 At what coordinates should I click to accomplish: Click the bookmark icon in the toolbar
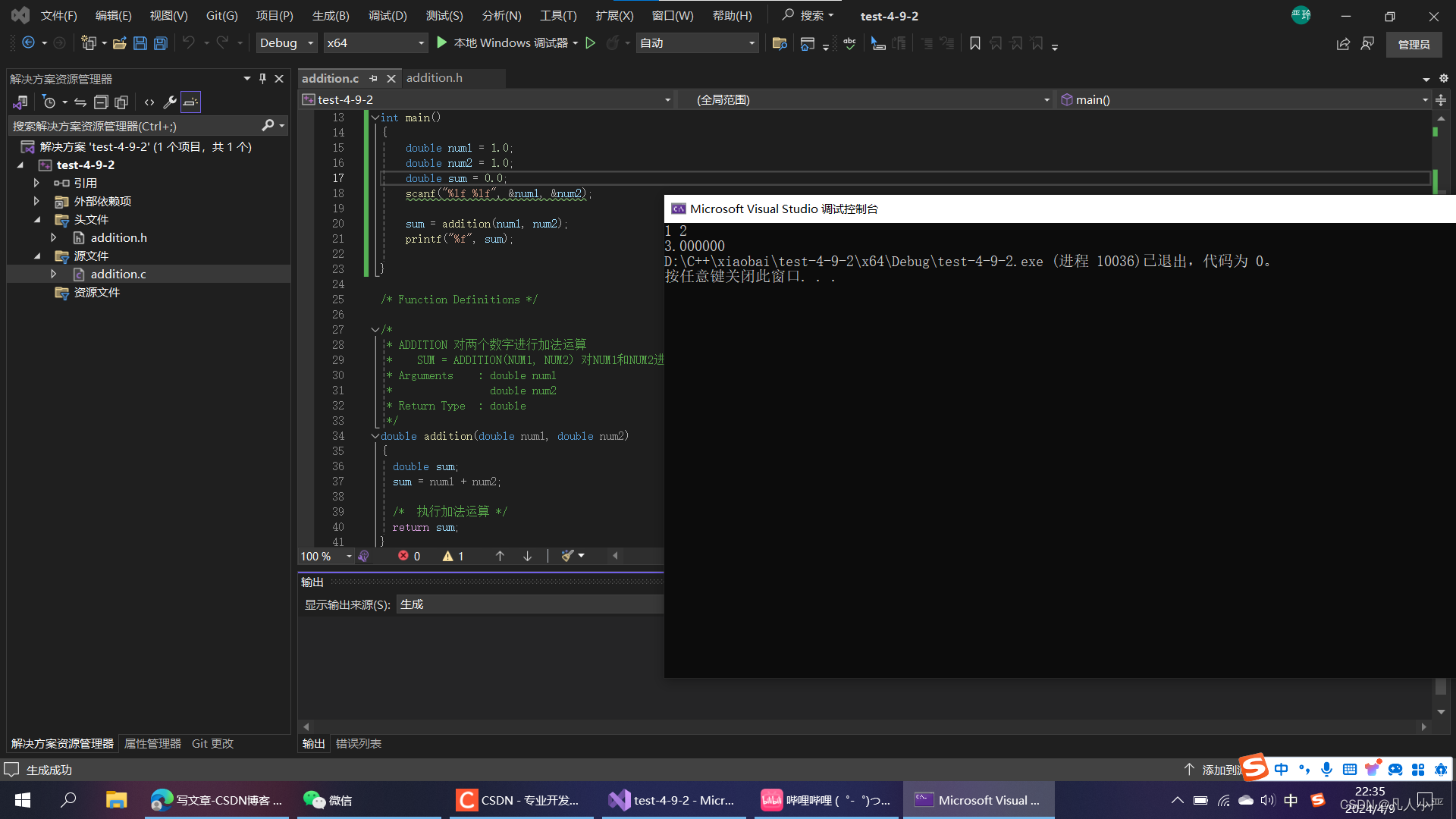[975, 43]
